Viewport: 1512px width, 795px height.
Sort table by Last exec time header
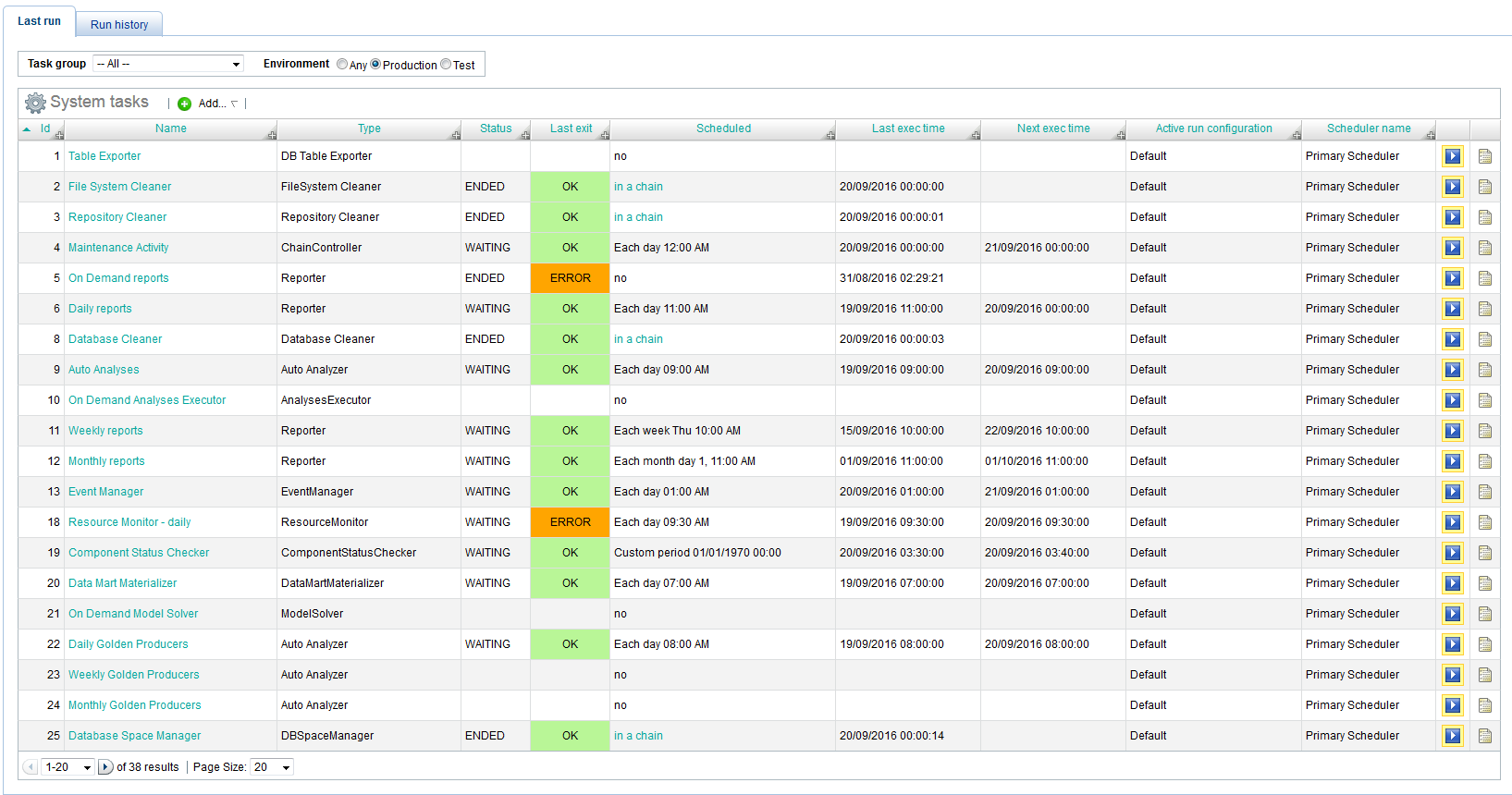point(907,128)
